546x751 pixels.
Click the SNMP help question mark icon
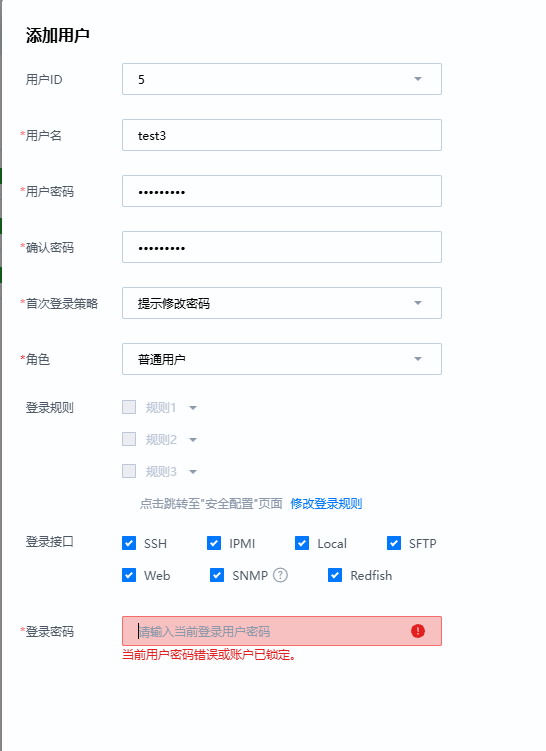click(280, 575)
